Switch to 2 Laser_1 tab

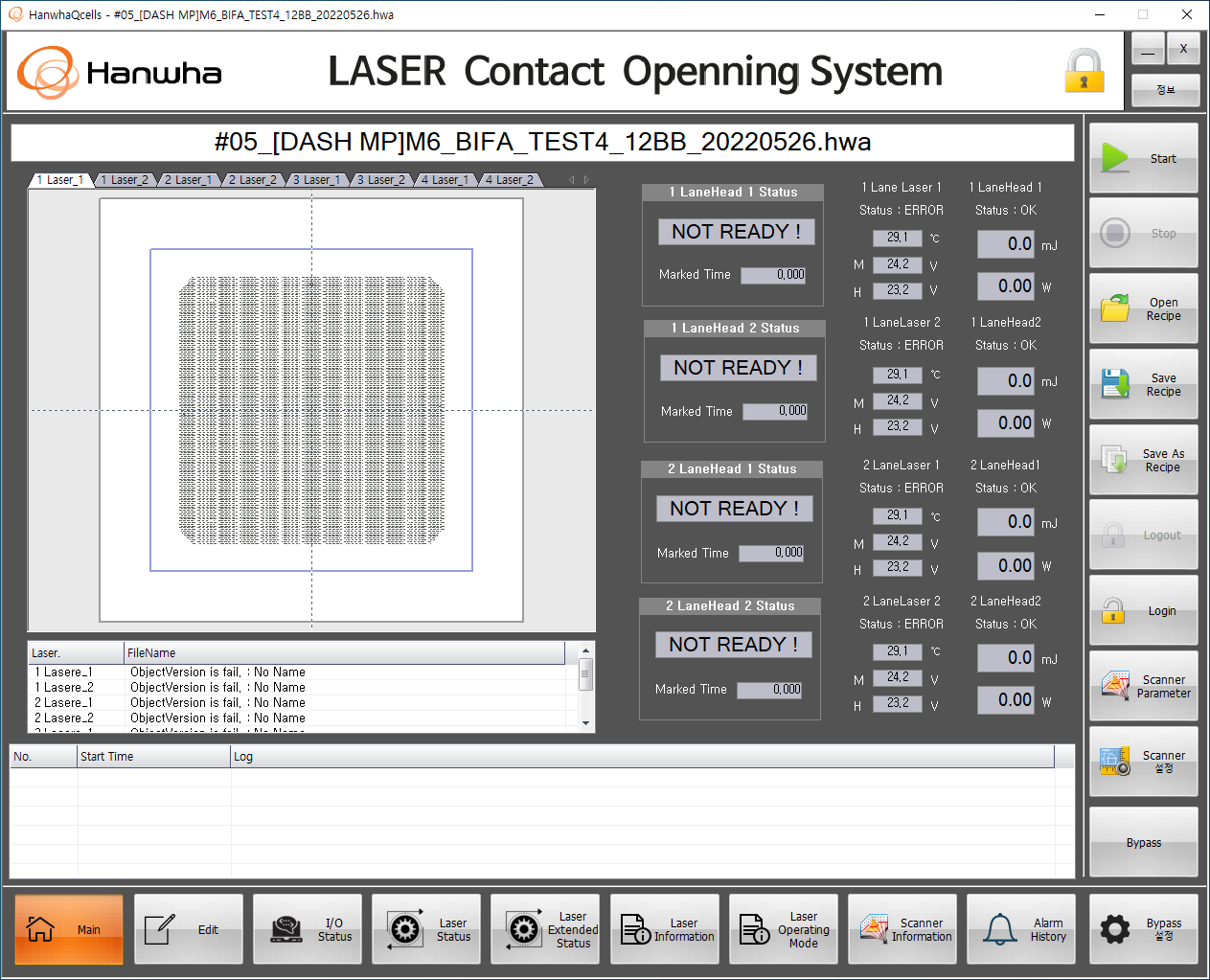pos(188,179)
